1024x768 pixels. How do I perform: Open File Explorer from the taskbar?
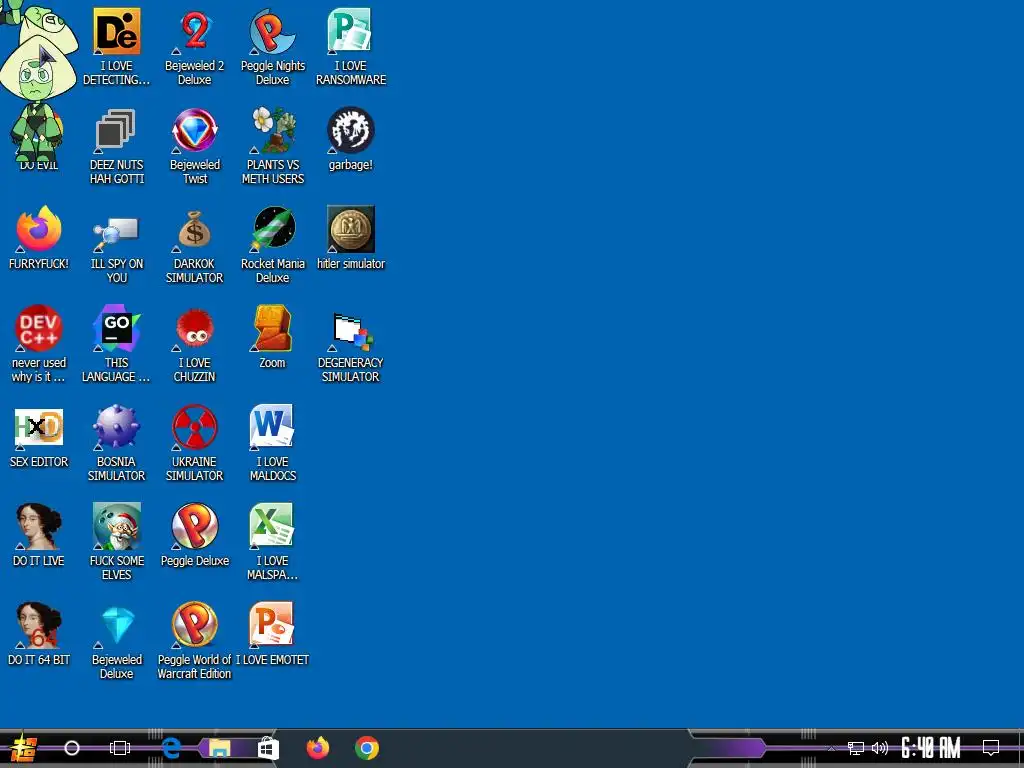[x=219, y=748]
